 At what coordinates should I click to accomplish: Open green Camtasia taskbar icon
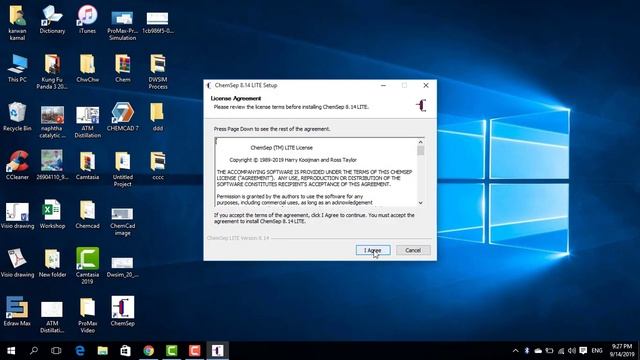click(171, 351)
